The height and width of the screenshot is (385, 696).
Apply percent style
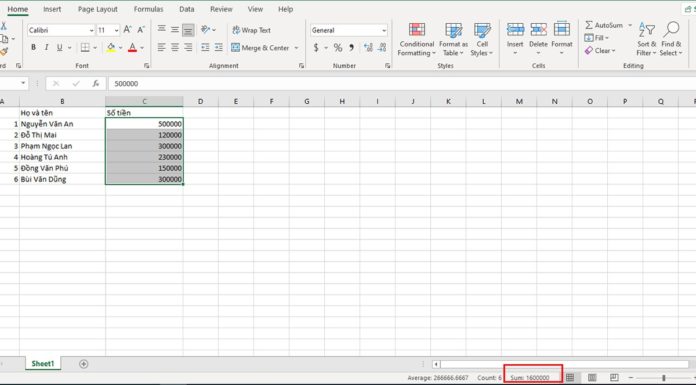(338, 48)
